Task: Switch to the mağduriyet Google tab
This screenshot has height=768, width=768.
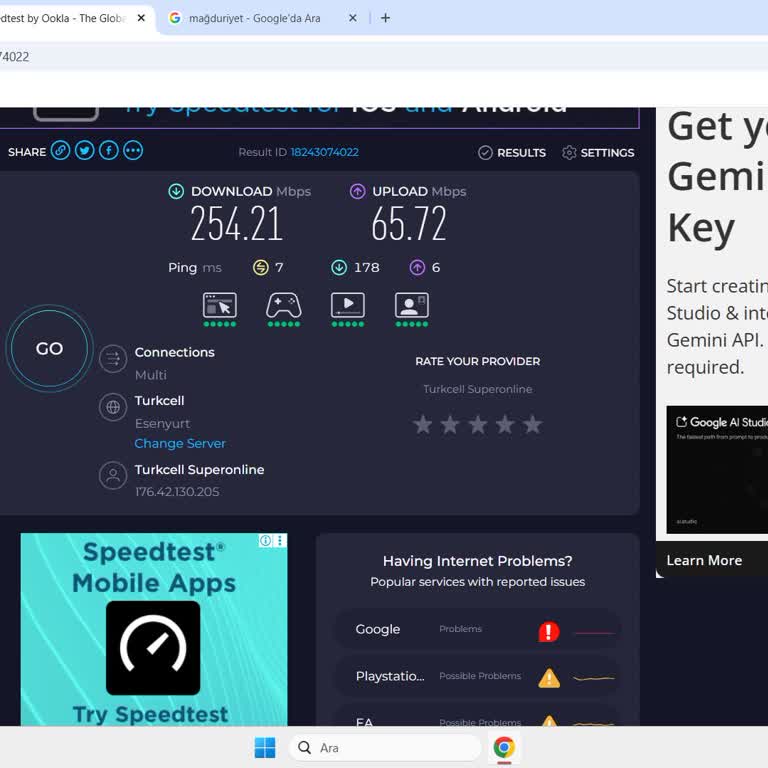Action: coord(254,18)
